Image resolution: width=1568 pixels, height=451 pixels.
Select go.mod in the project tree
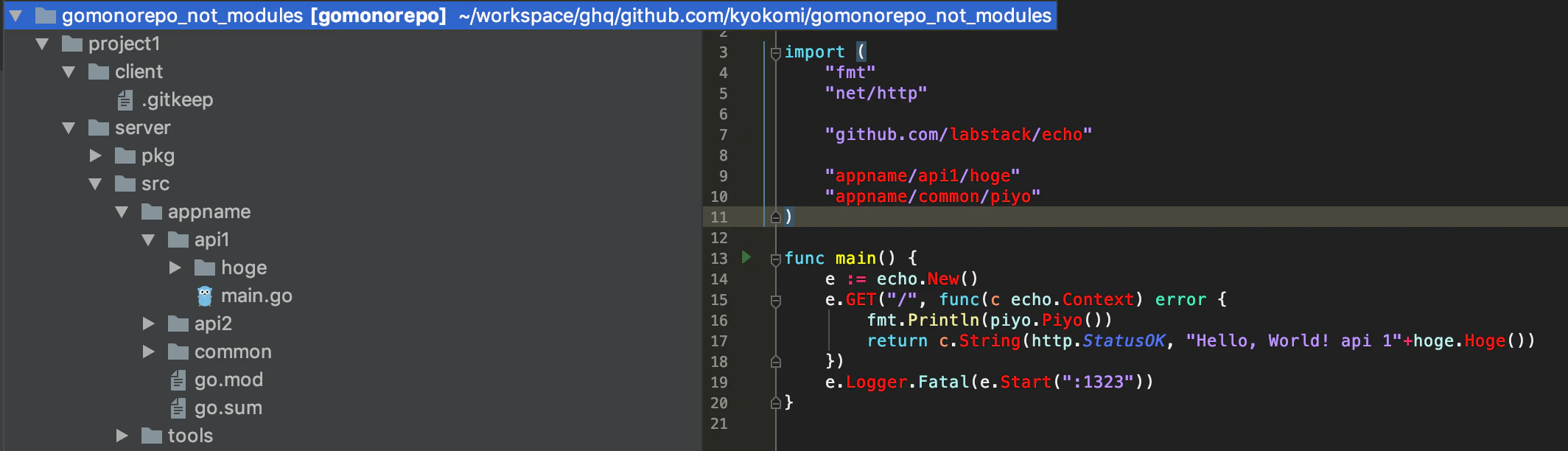[x=228, y=380]
